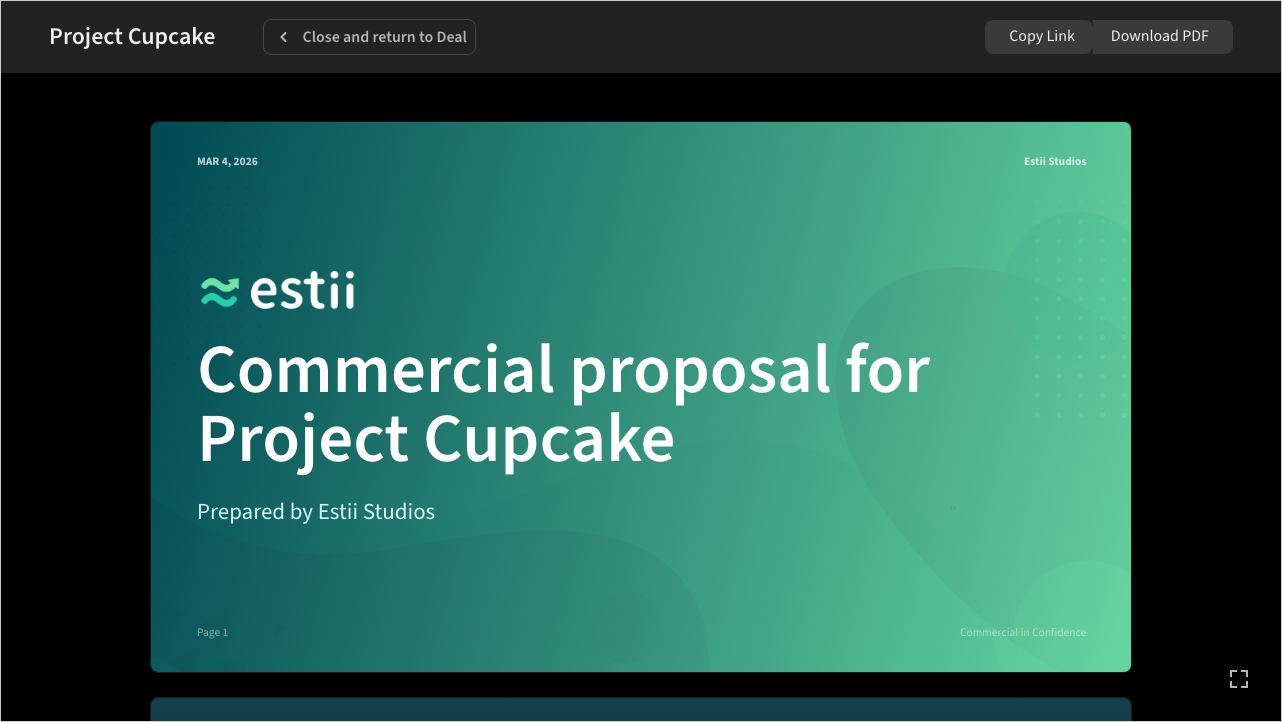The height and width of the screenshot is (722, 1282).
Task: Open the second slide peeking at bottom
Action: (640, 709)
